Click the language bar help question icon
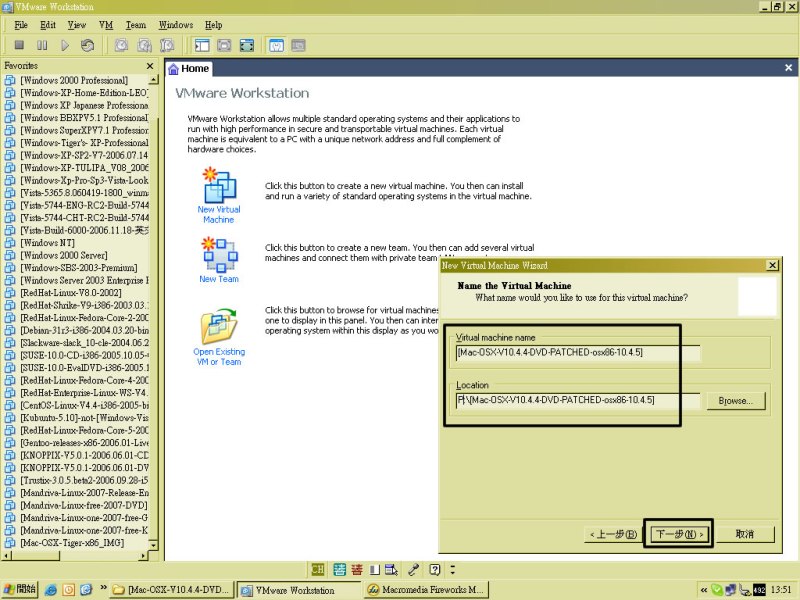The width and height of the screenshot is (800, 600). (x=435, y=569)
